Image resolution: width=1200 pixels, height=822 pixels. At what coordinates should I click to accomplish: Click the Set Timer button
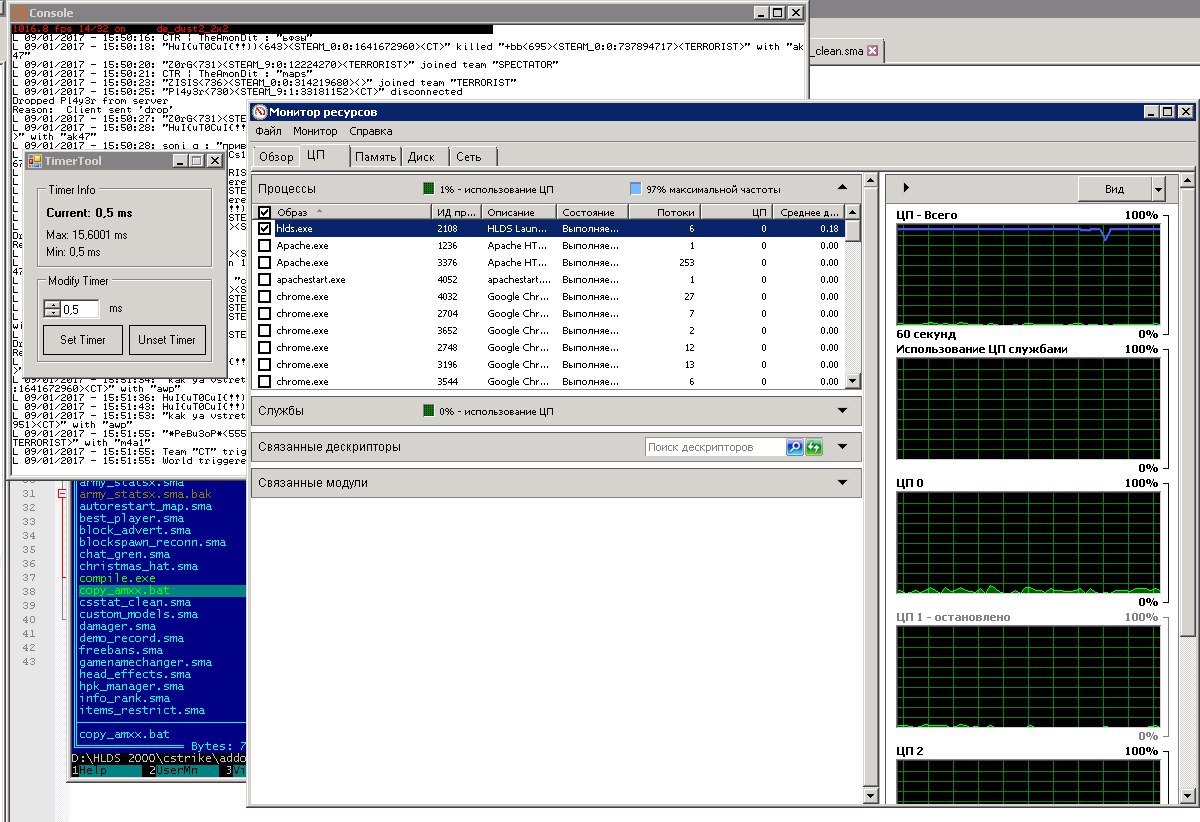click(x=83, y=340)
